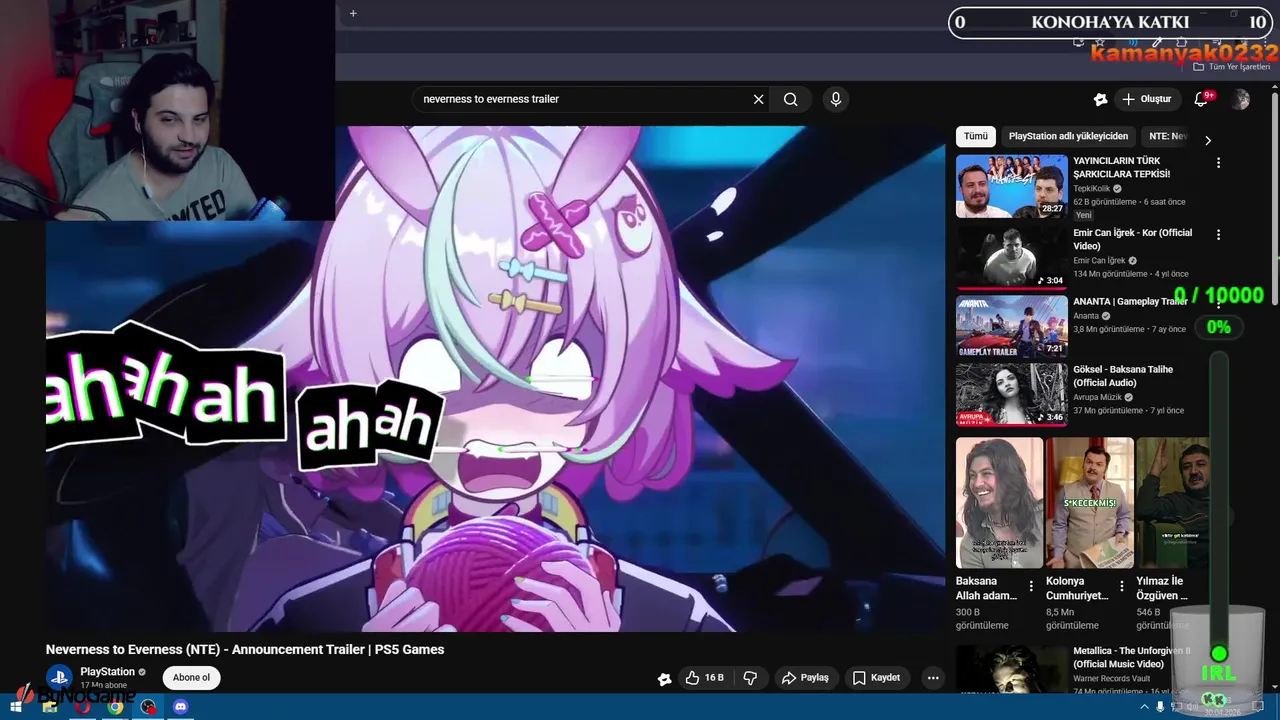
Task: Open YouTube notifications bell
Action: pyautogui.click(x=1202, y=99)
